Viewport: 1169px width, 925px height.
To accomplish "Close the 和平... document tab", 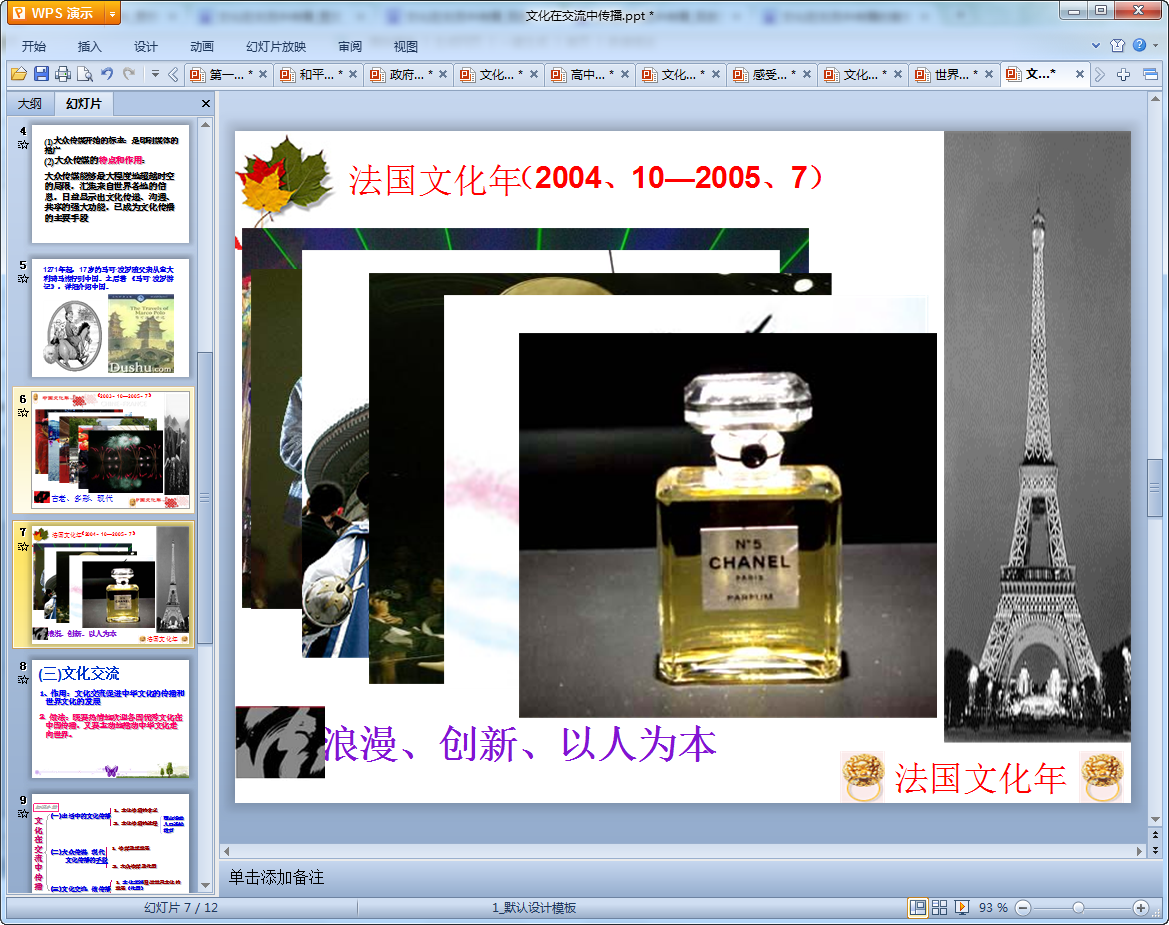I will (353, 74).
